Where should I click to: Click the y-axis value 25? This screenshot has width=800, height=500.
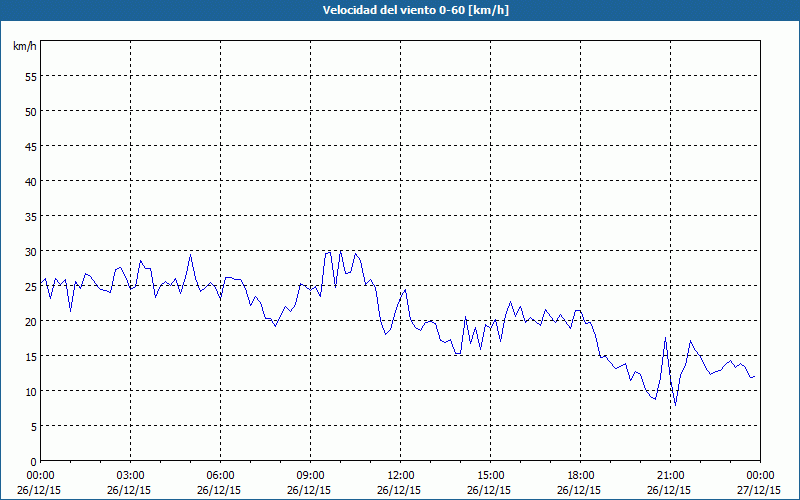tap(31, 286)
